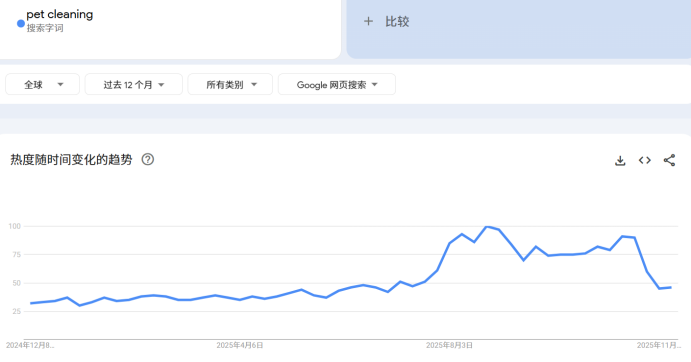Click the plus icon next to 比较
691x362 pixels.
368,21
